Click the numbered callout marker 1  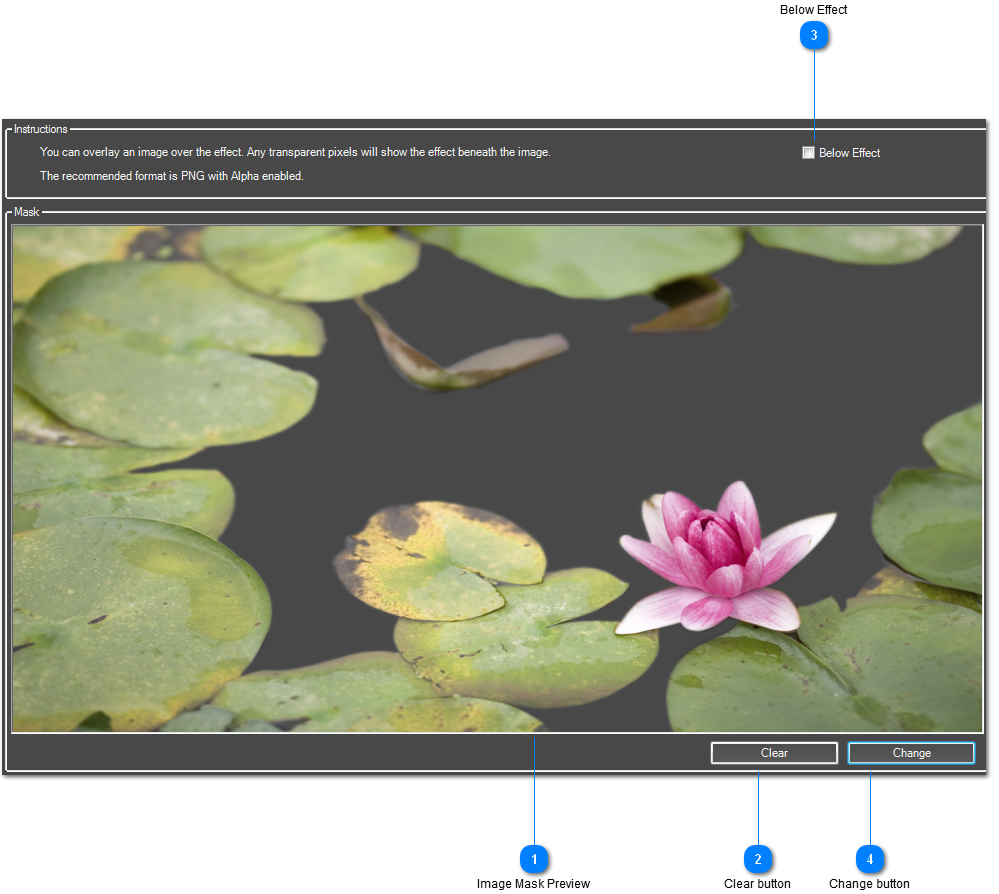pos(534,859)
